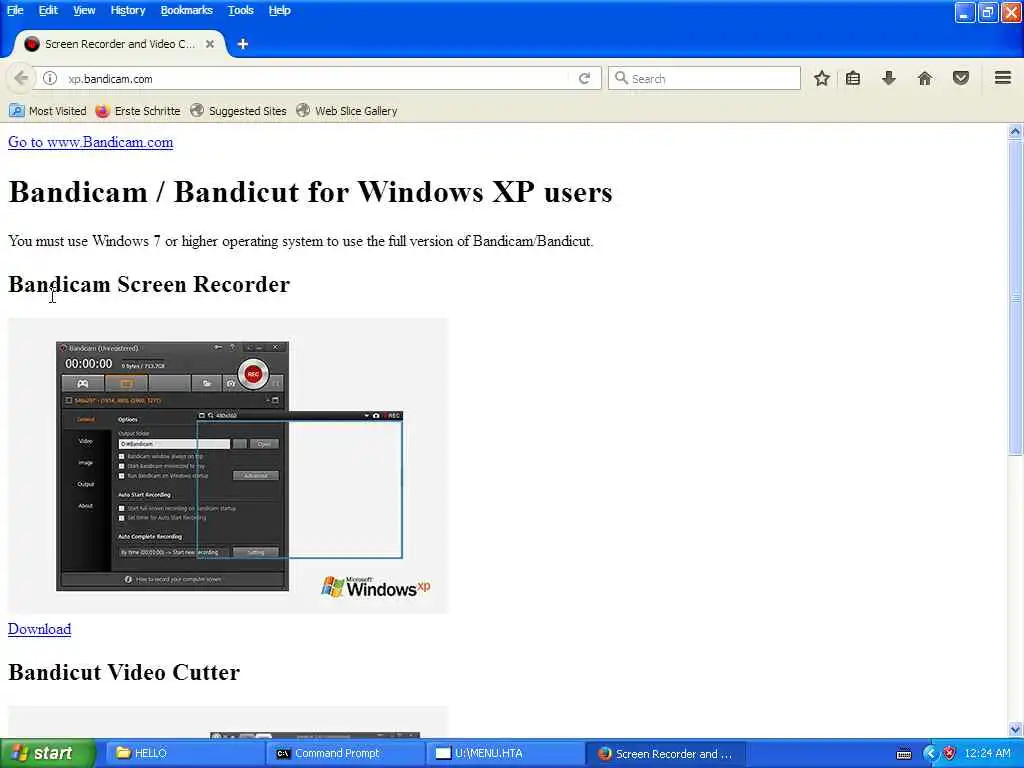This screenshot has width=1024, height=768.
Task: Open the Suggested Sites bookmark
Action: point(238,111)
